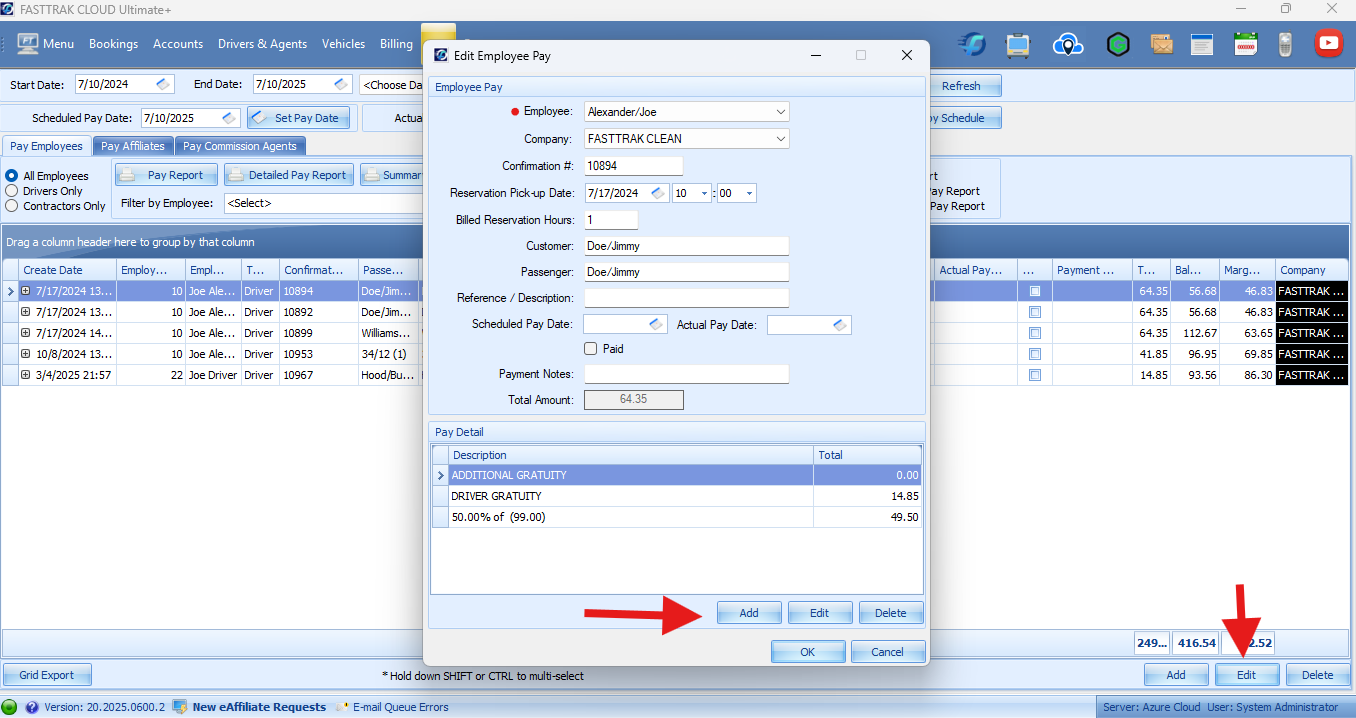Expand the Joe Driver row 10967
1356x718 pixels.
(x=26, y=375)
